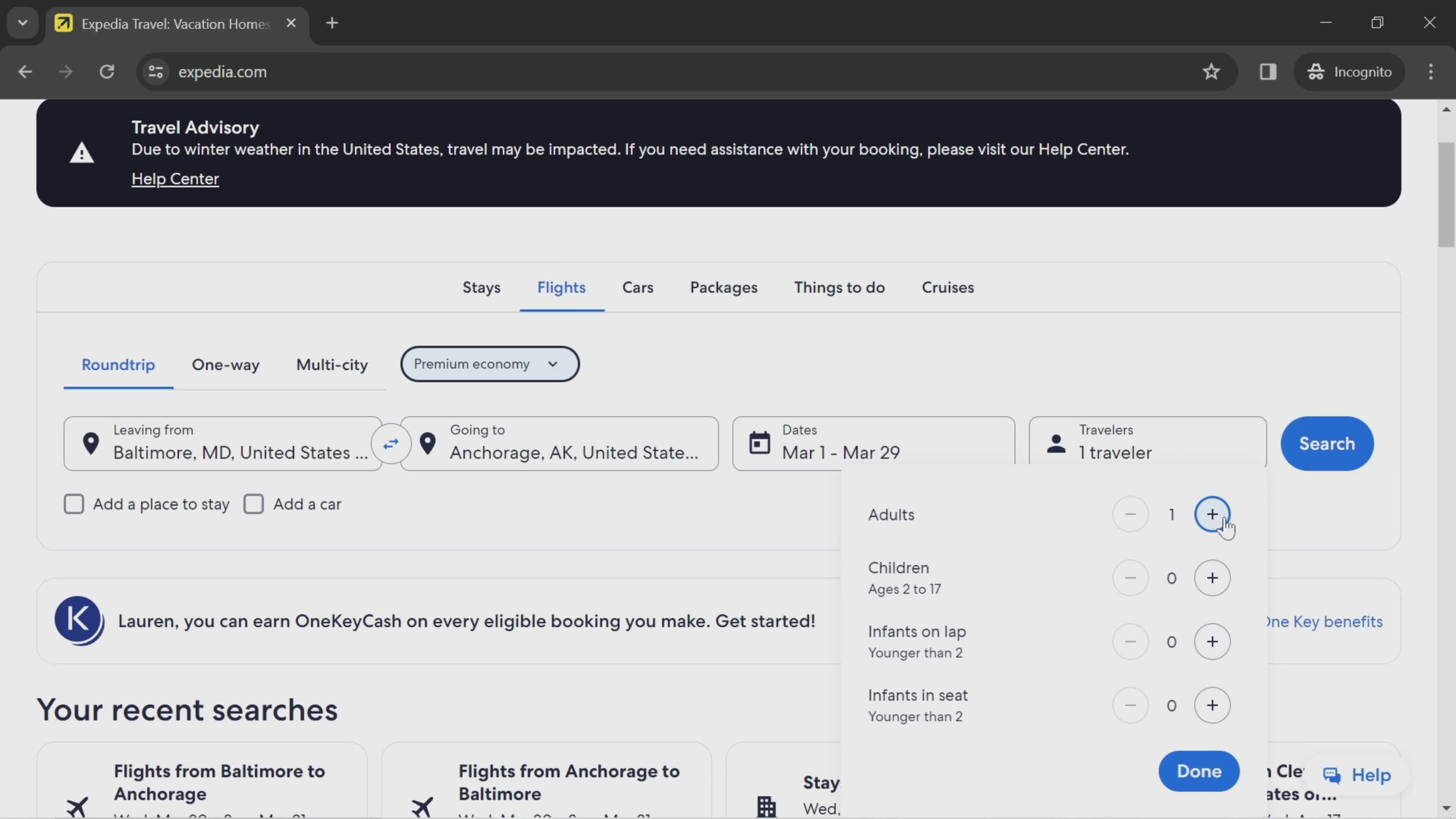Check Add a car

click(x=253, y=504)
